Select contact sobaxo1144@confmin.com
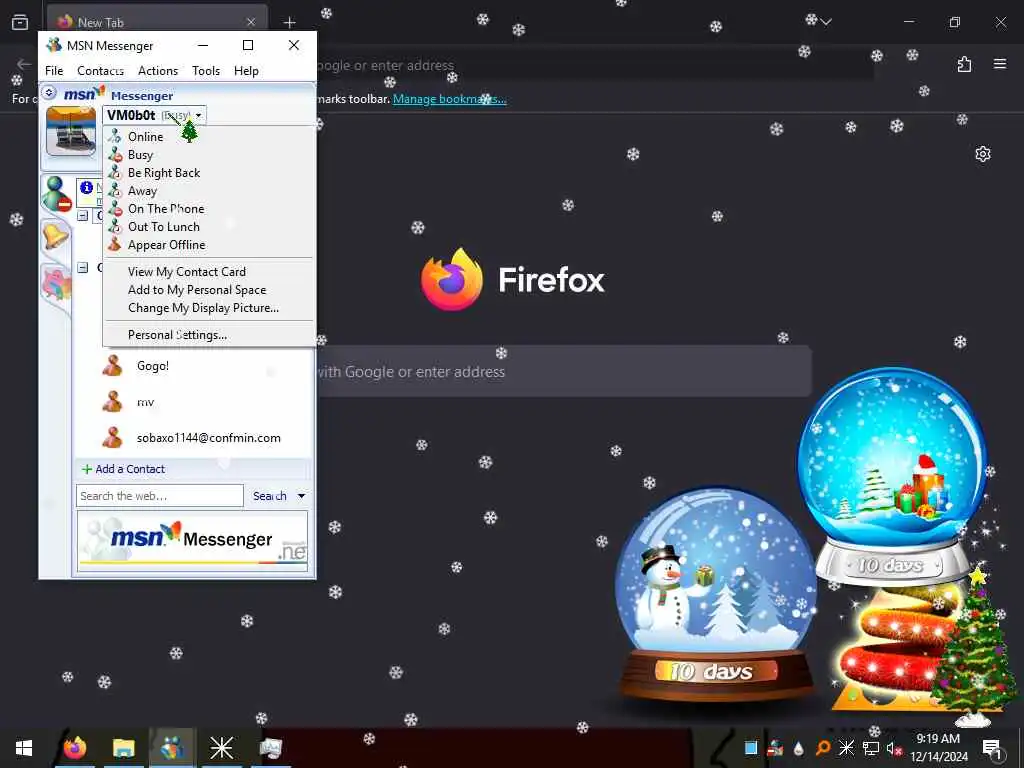 tap(209, 438)
